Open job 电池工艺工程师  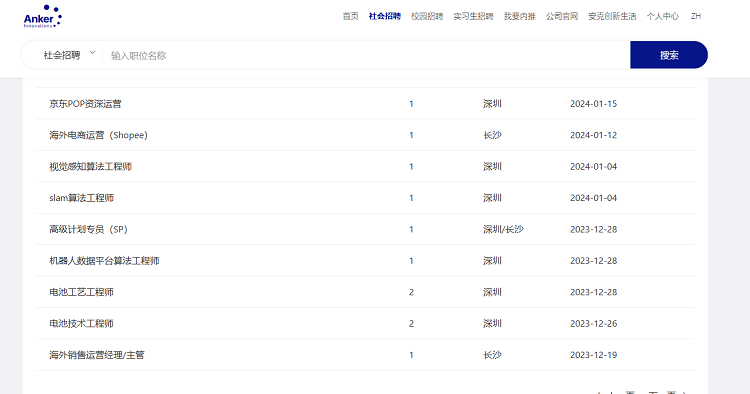81,292
